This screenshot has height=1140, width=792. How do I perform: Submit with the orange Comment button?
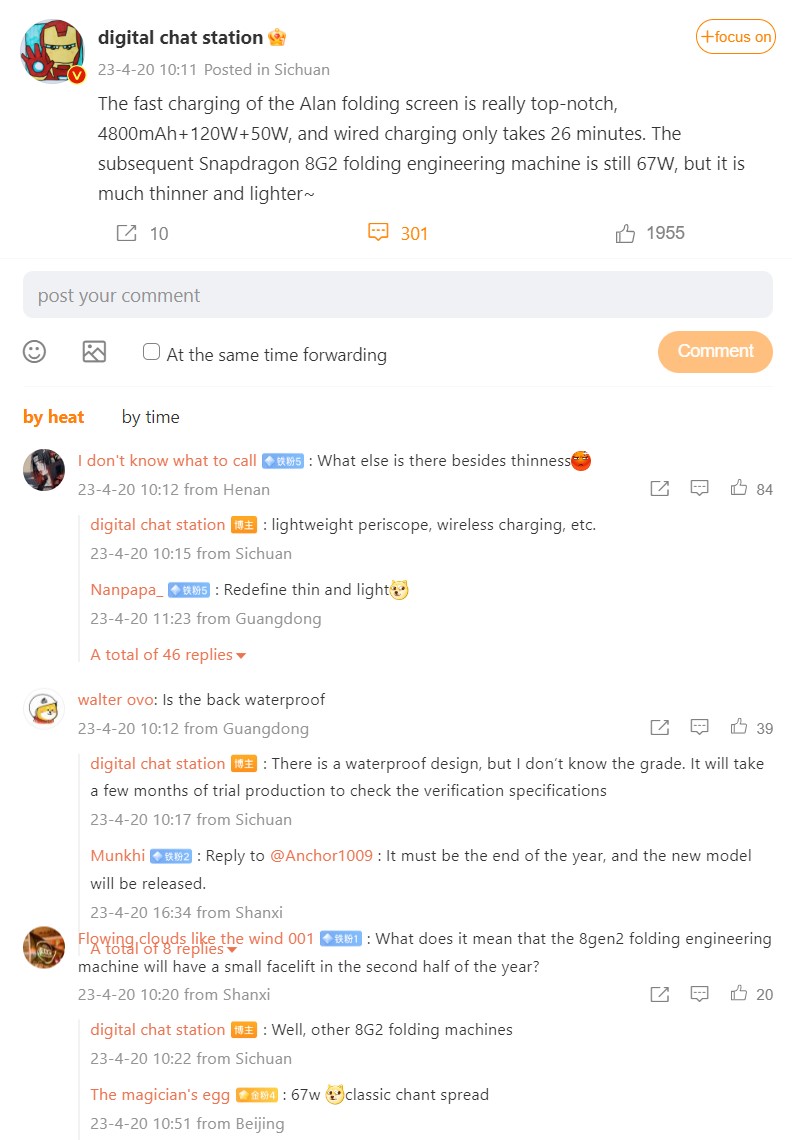pyautogui.click(x=715, y=351)
